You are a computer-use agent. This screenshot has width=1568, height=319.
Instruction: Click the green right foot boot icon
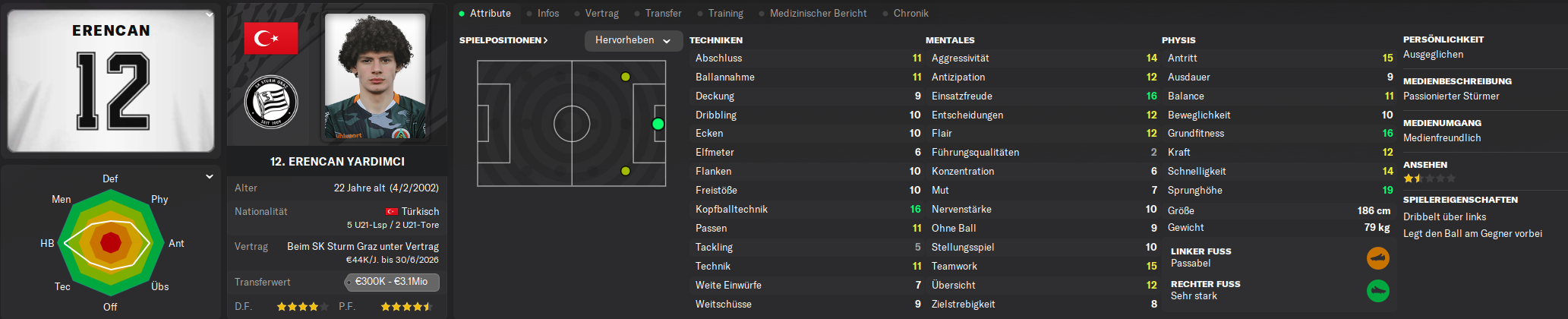(x=1378, y=291)
